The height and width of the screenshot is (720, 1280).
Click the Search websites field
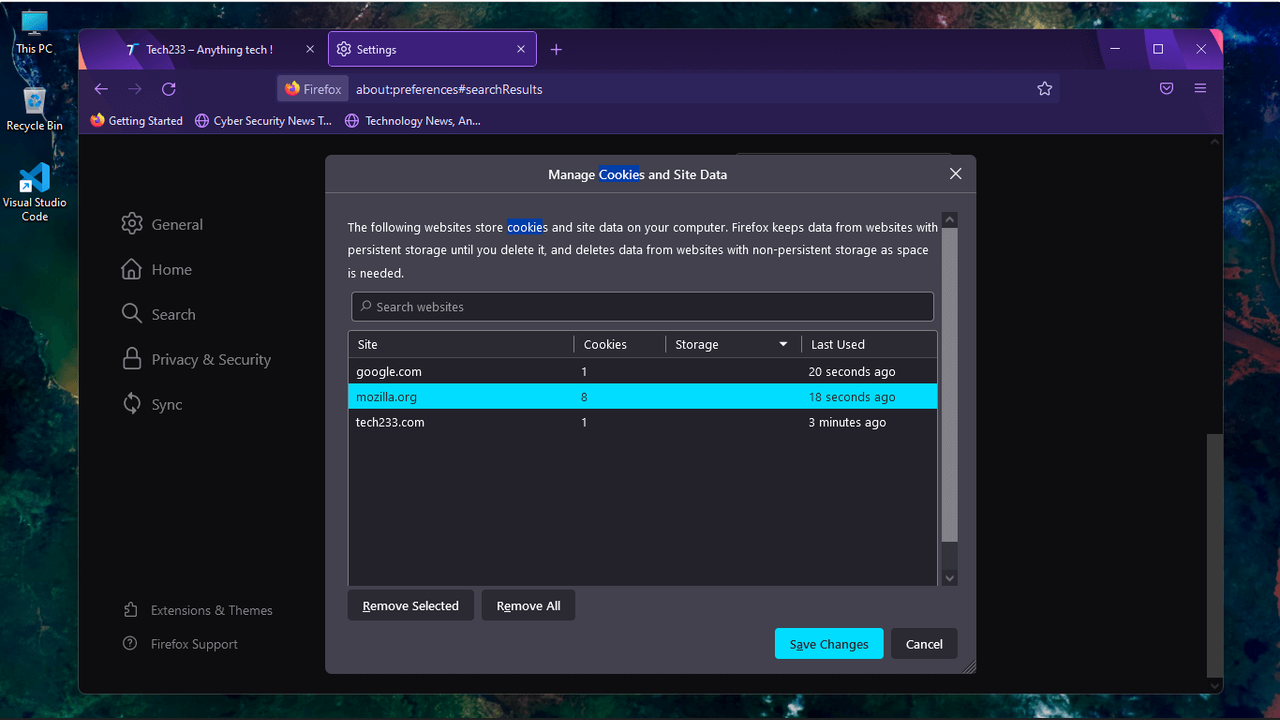[x=642, y=306]
